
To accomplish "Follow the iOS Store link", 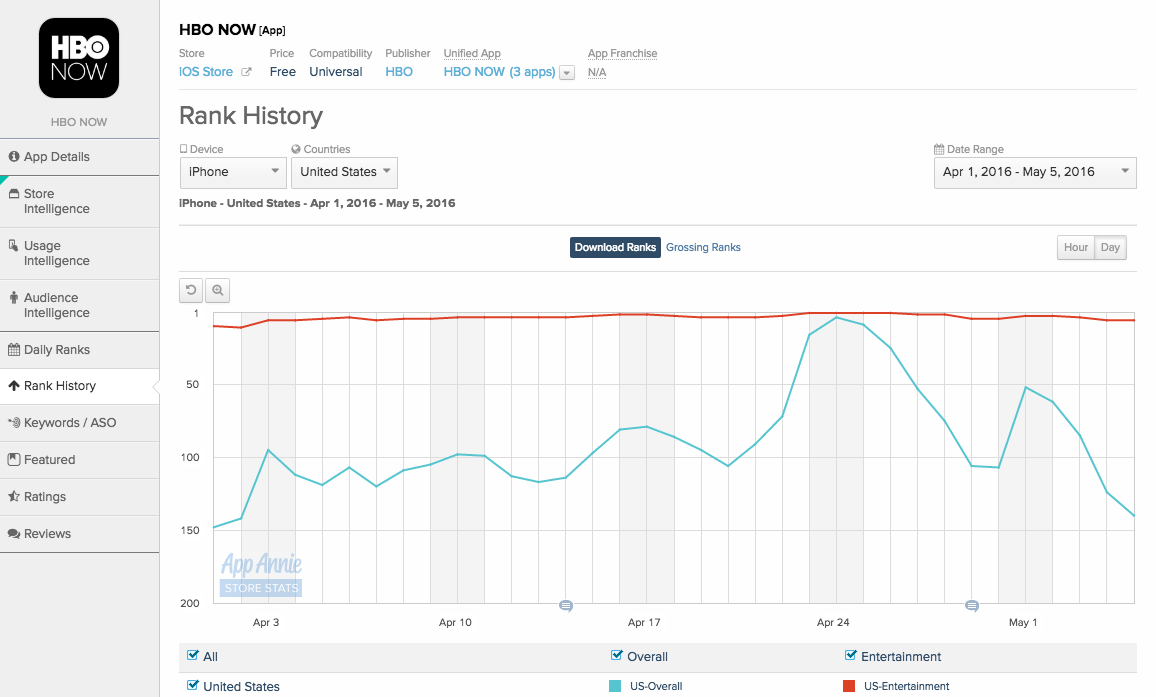I will click(206, 72).
